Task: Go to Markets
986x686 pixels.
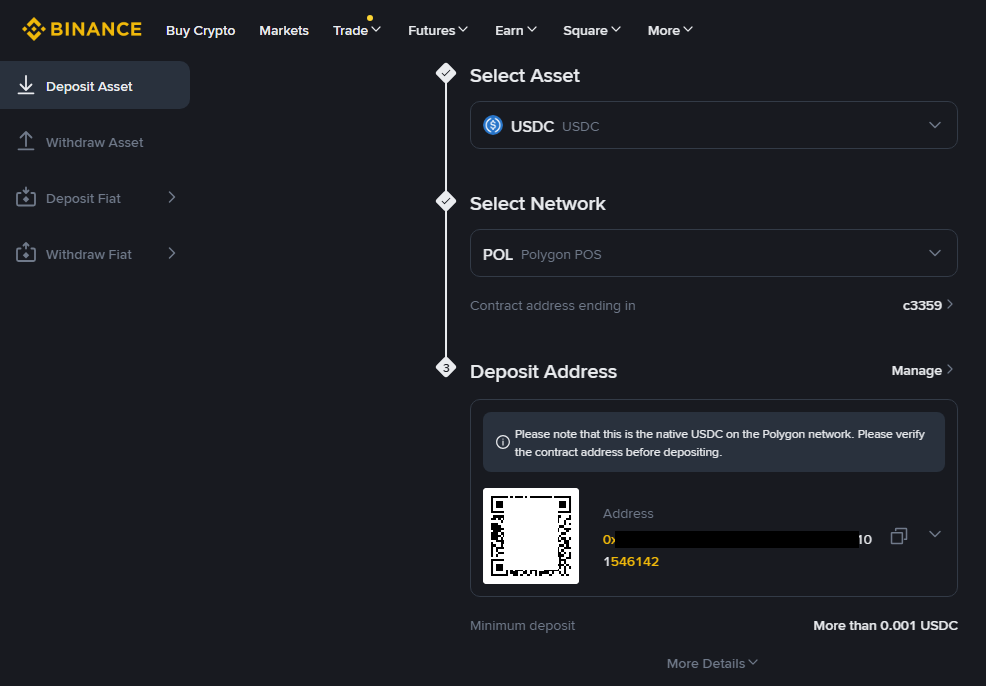Action: click(x=284, y=30)
